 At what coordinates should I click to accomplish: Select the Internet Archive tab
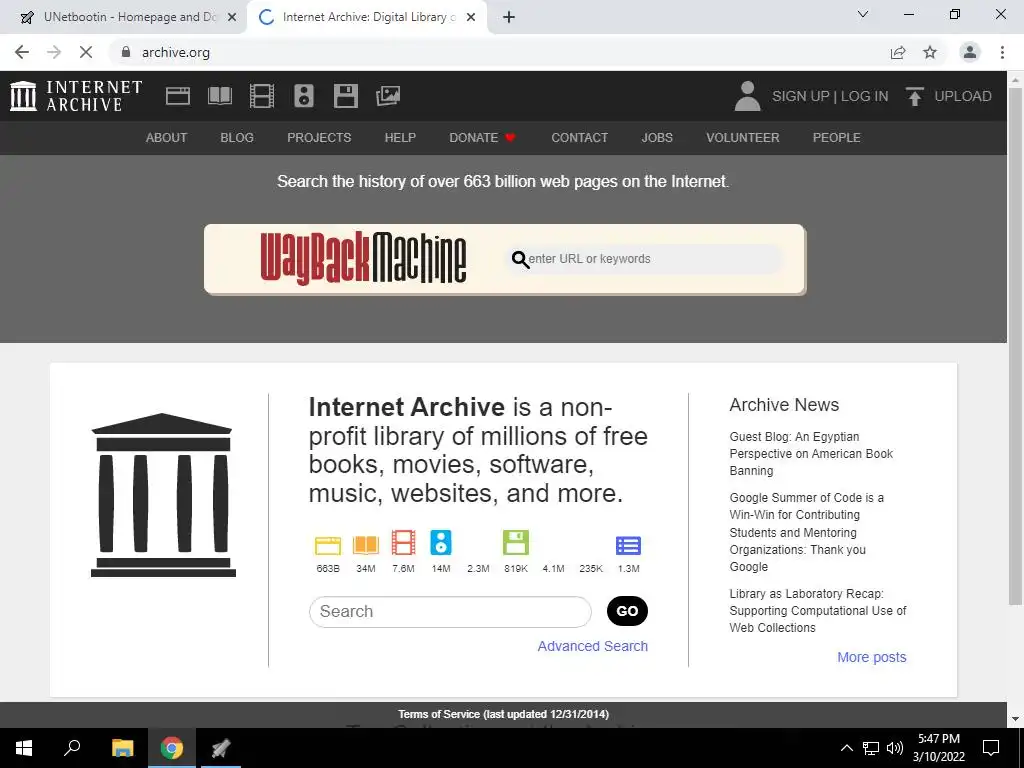point(367,17)
